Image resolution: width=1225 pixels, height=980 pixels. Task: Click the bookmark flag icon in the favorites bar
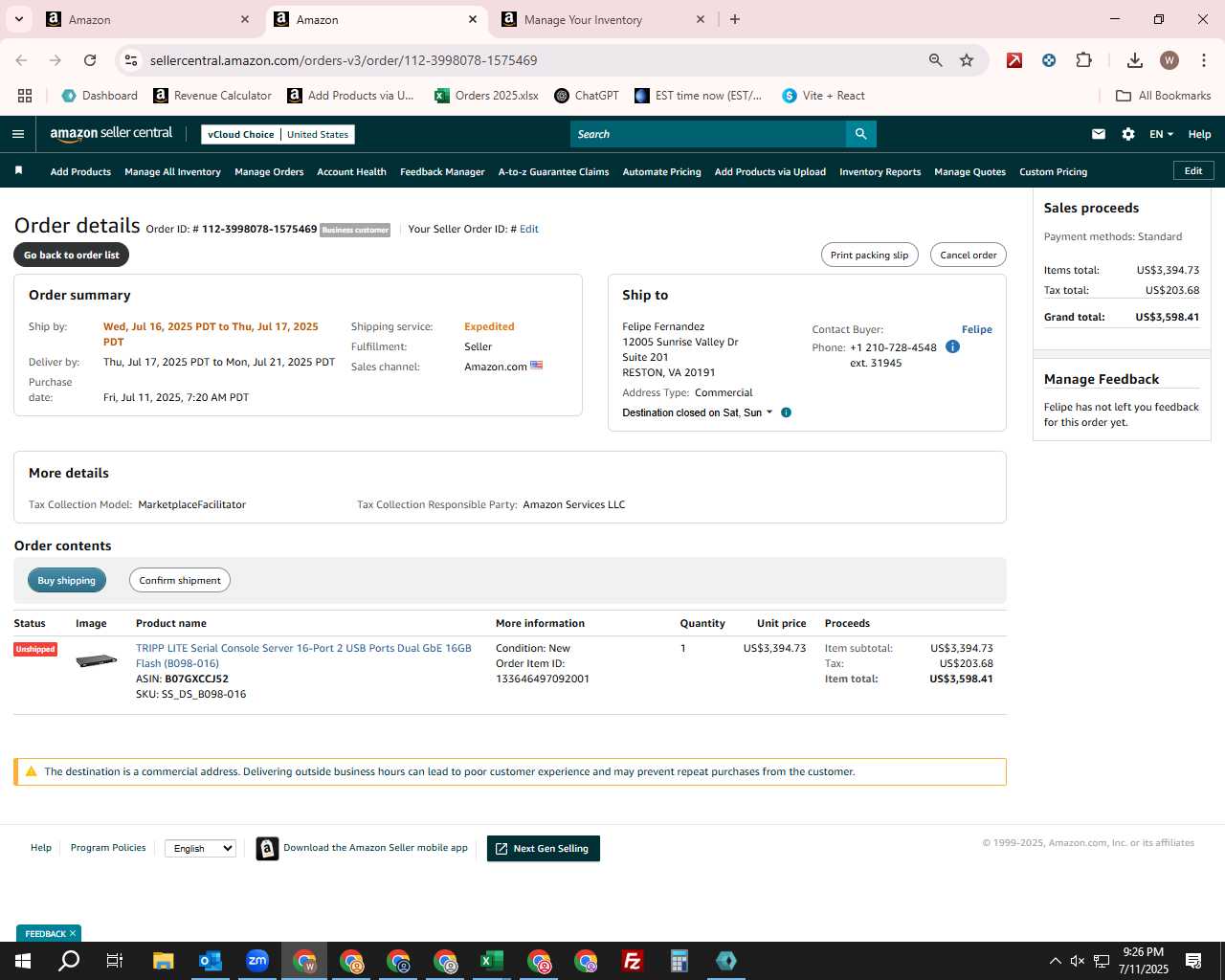pos(18,171)
